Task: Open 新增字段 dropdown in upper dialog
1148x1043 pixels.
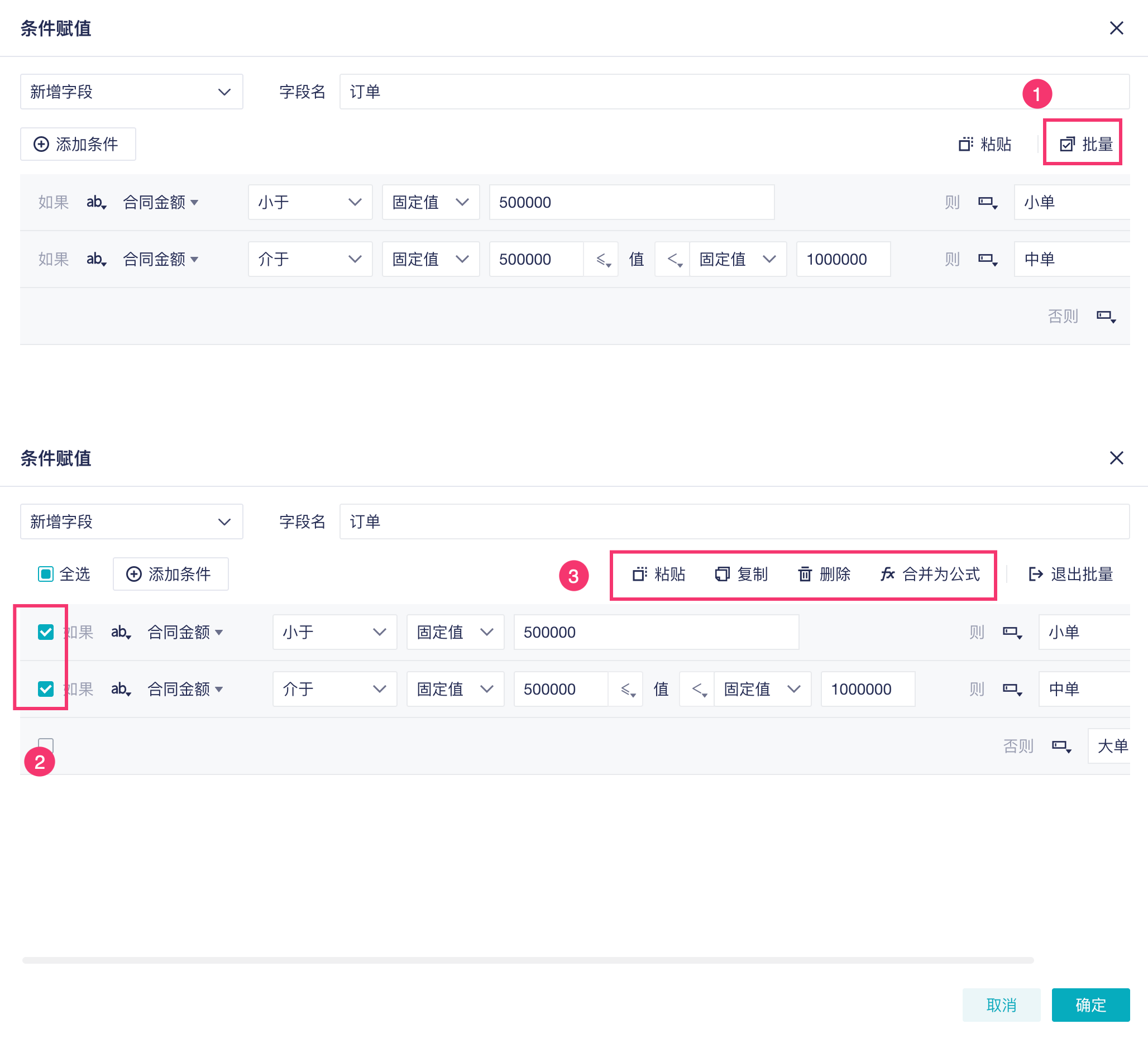Action: tap(132, 92)
